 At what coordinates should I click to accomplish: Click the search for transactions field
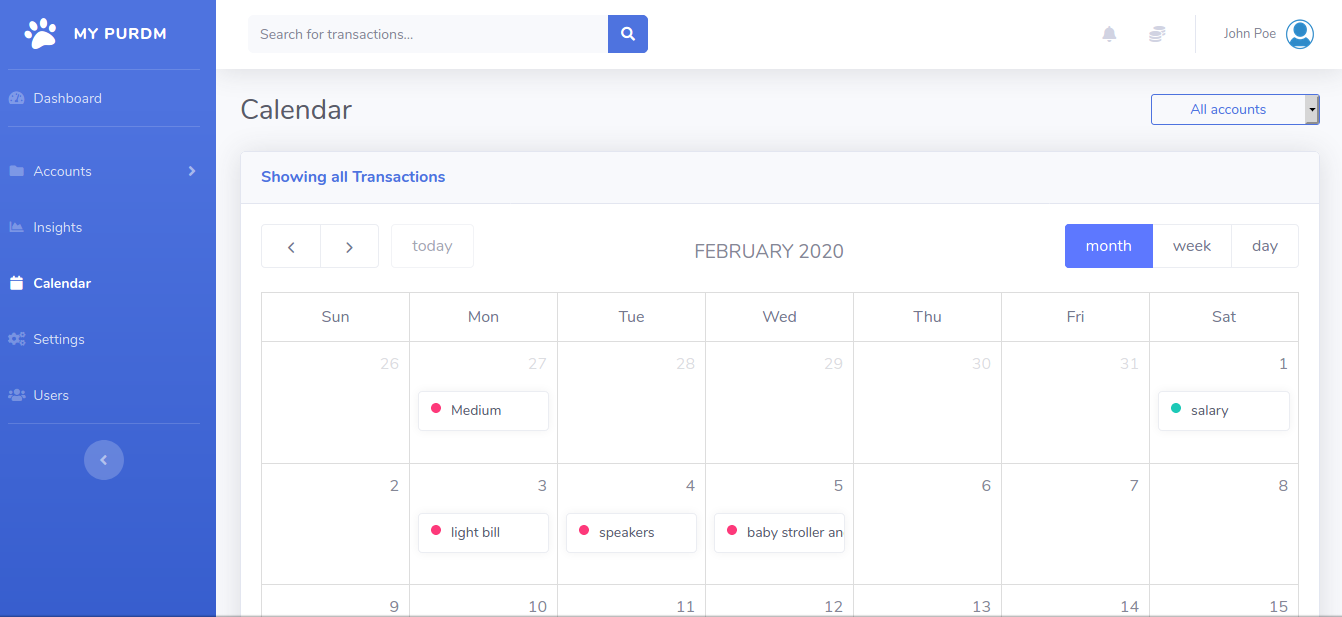(428, 34)
